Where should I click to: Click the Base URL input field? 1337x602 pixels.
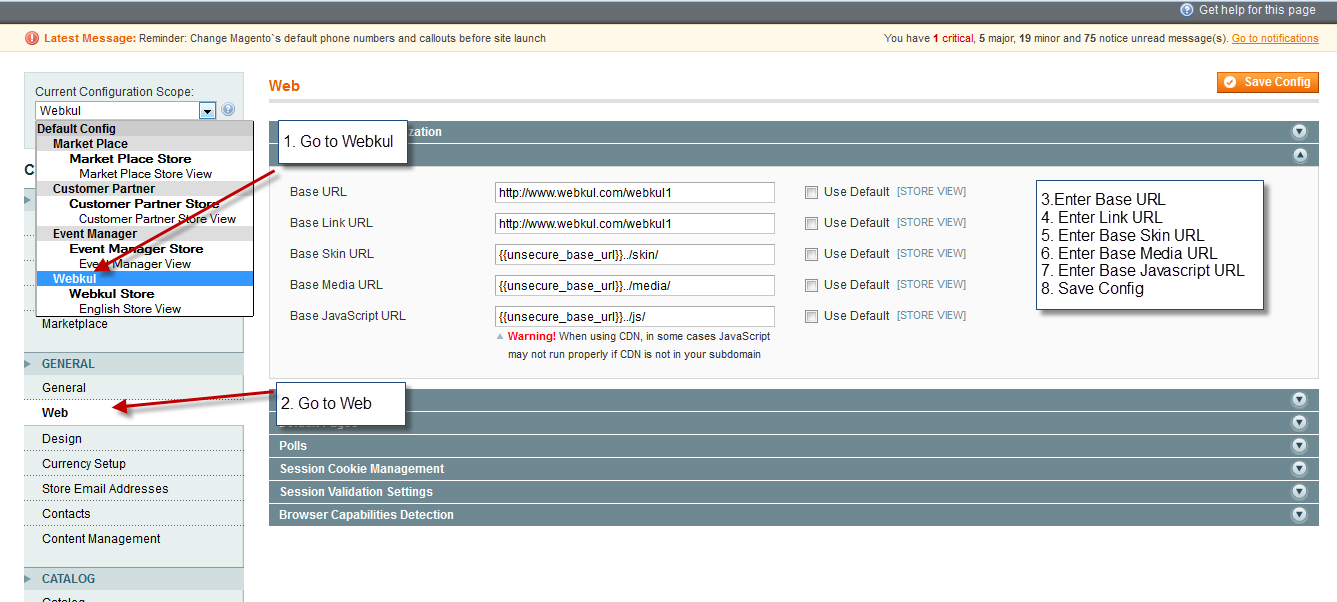[635, 192]
